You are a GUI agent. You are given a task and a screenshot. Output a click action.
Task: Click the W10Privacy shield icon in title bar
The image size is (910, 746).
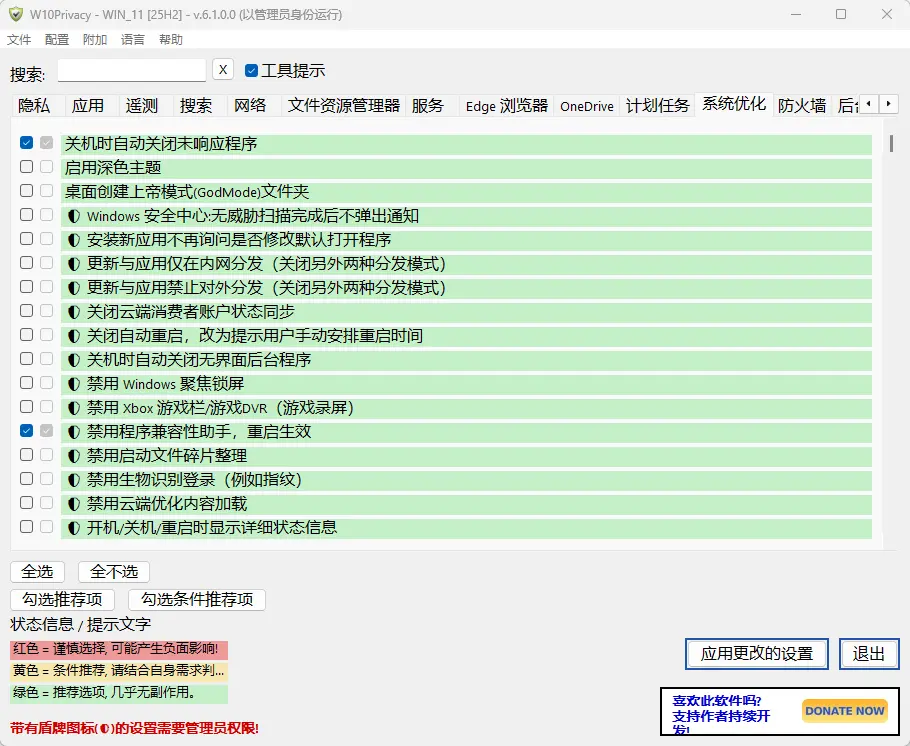click(x=16, y=14)
